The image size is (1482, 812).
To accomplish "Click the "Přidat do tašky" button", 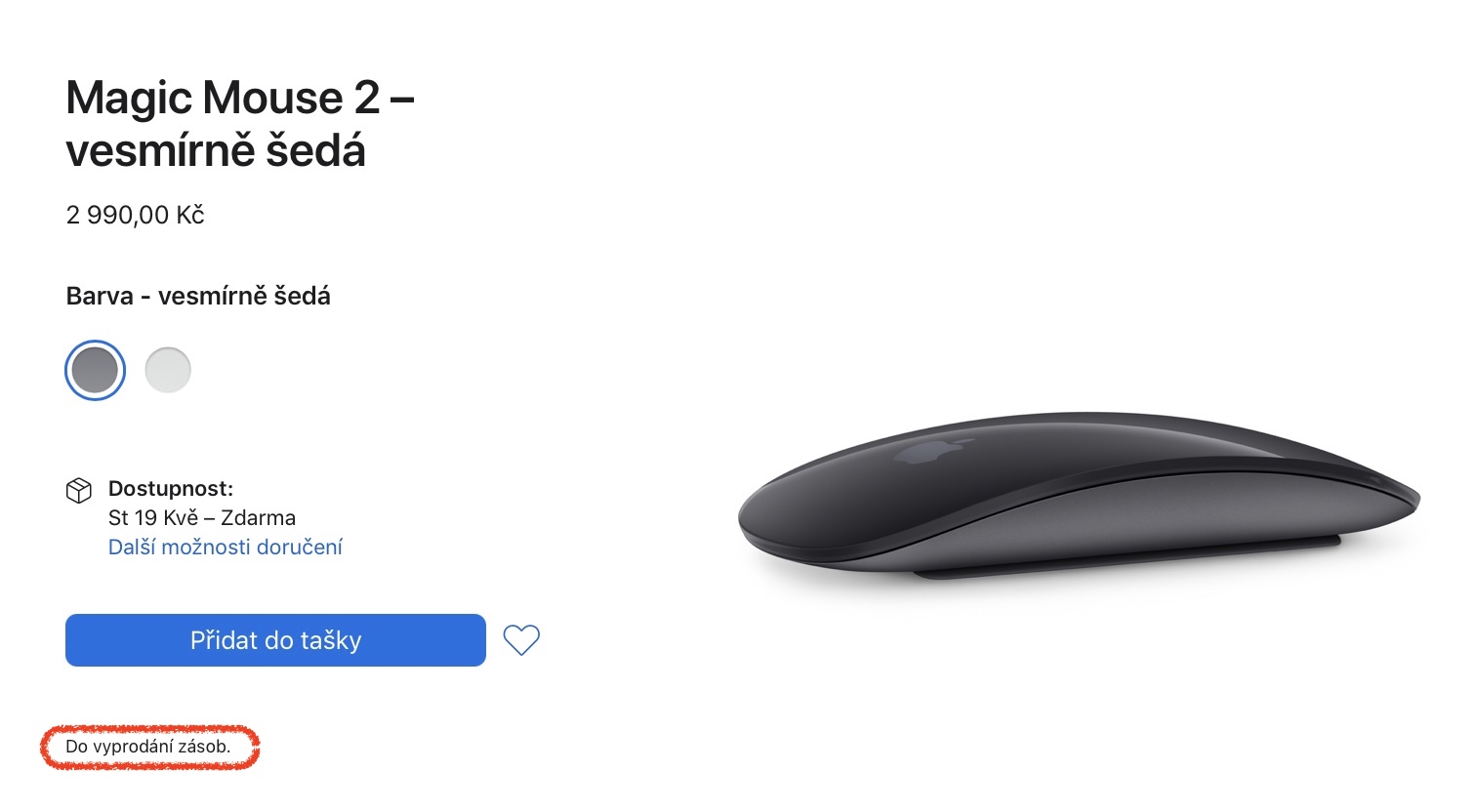I will coord(275,640).
